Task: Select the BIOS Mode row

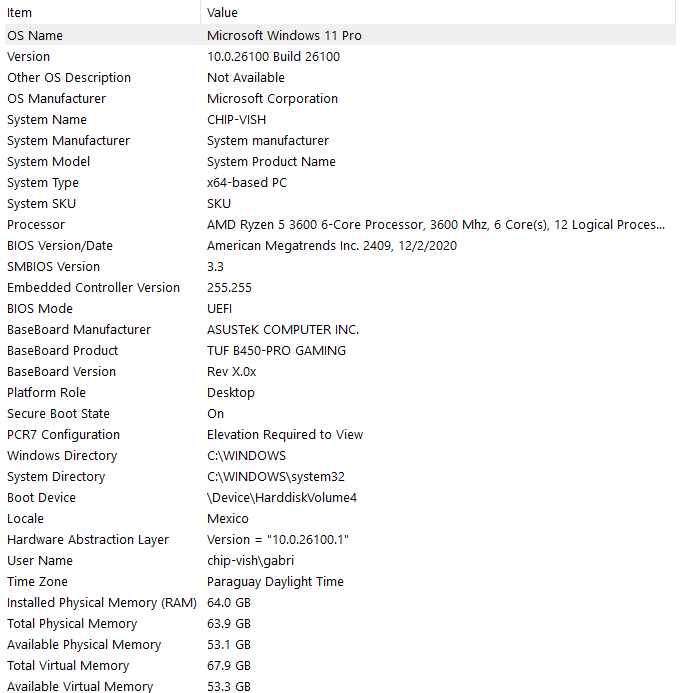Action: click(340, 308)
